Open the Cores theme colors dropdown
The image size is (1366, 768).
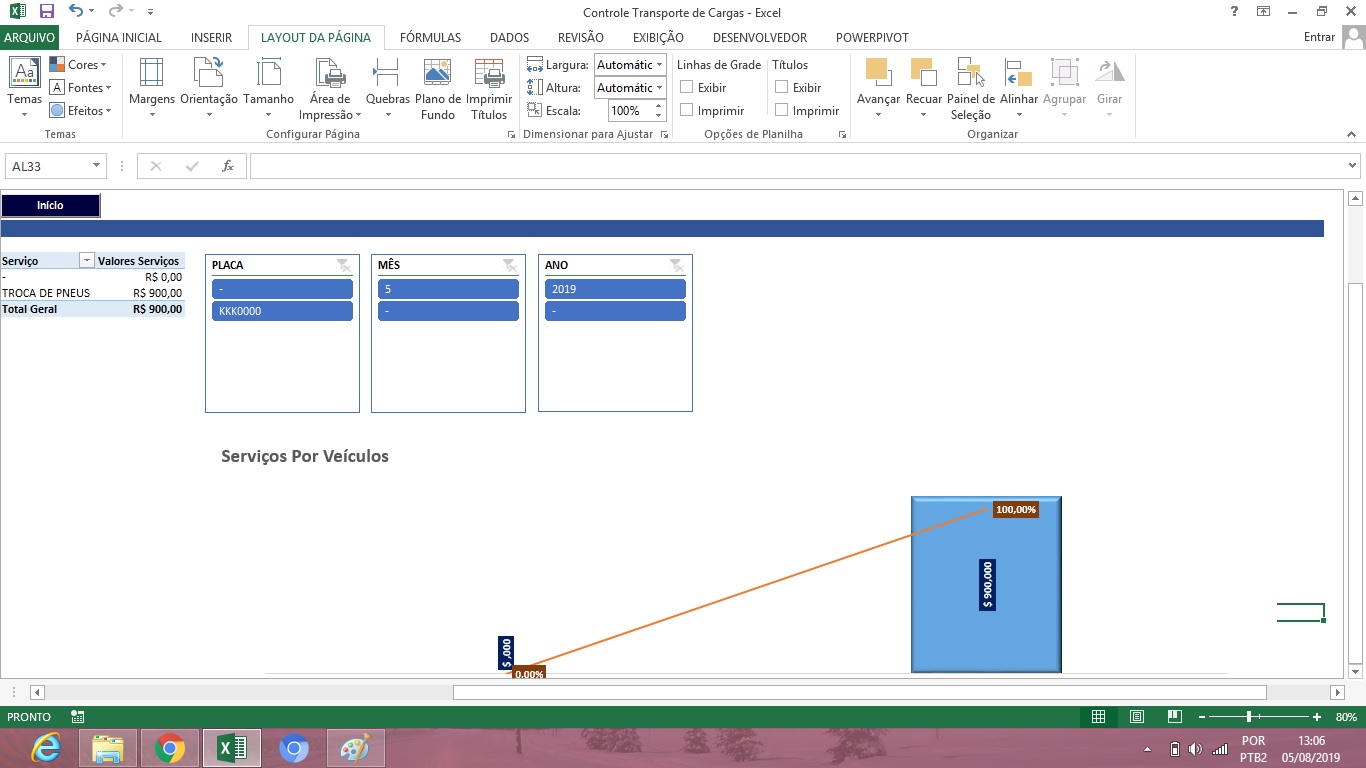pos(79,65)
